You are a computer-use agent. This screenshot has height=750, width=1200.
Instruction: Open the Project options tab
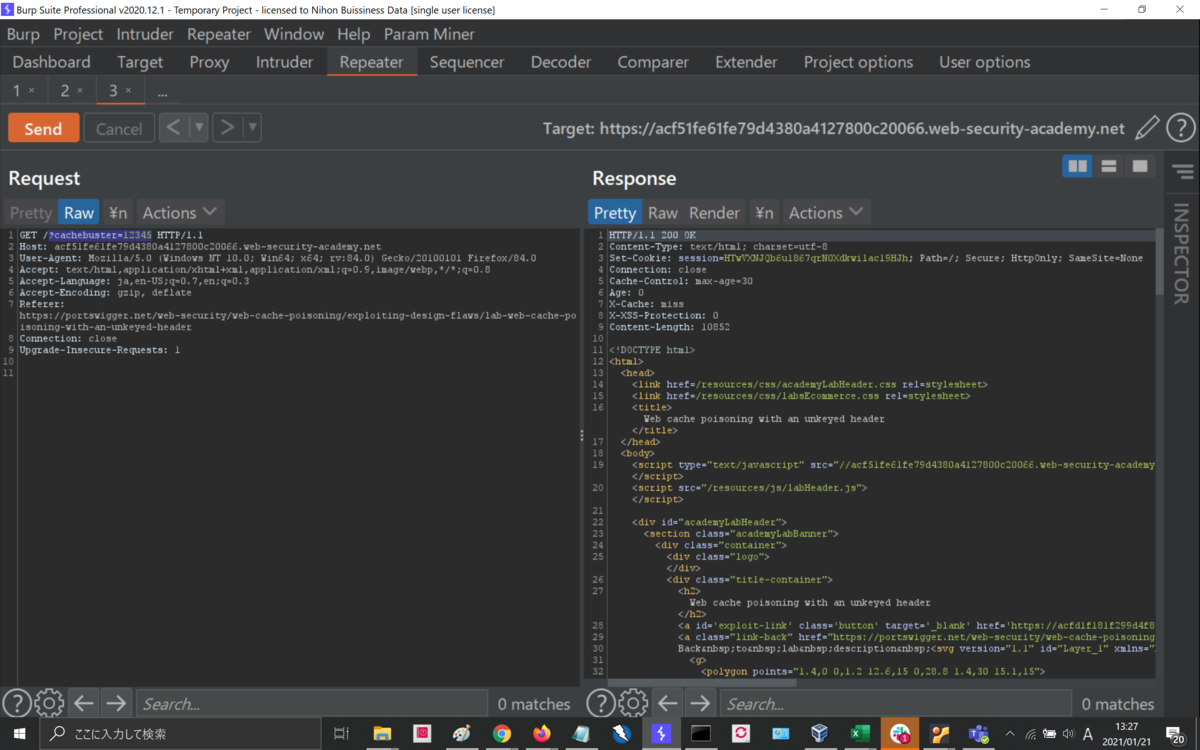point(858,62)
